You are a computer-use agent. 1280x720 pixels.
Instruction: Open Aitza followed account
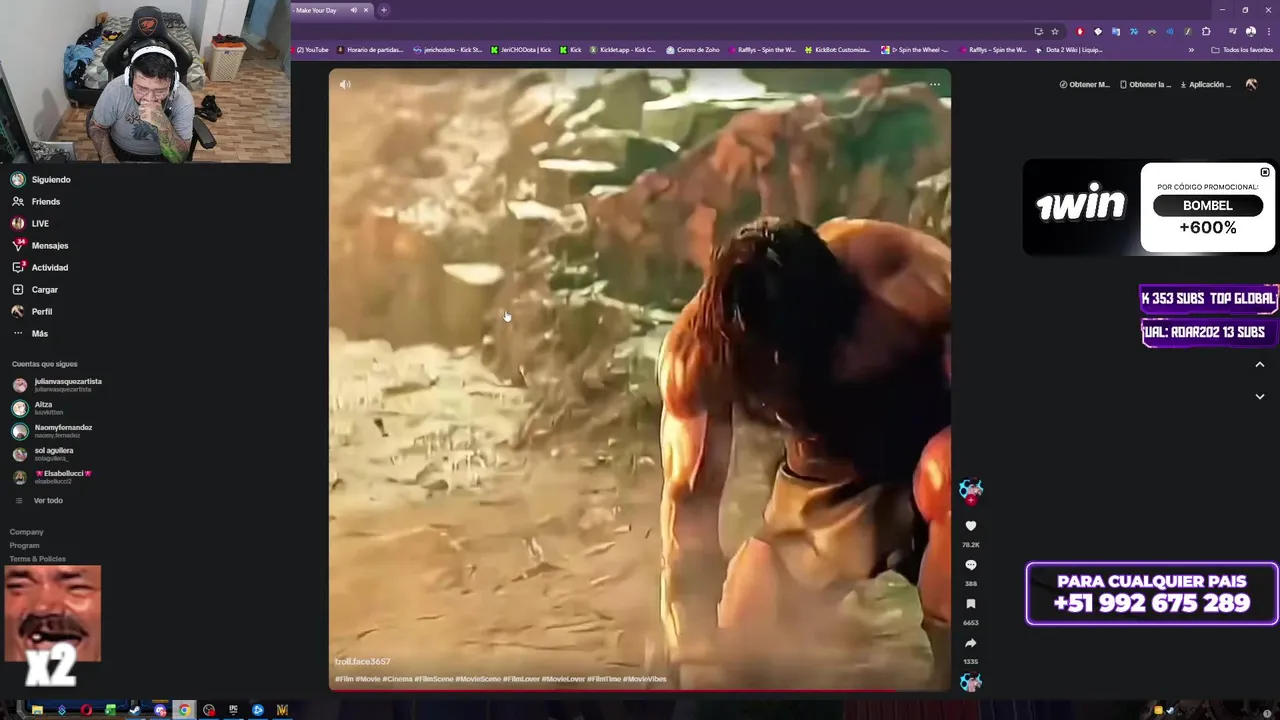coord(38,408)
